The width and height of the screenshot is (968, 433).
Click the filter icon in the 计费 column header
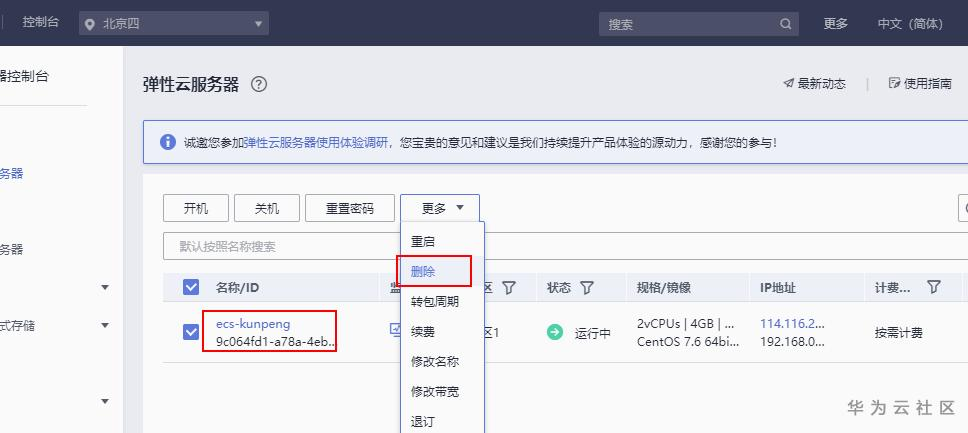[934, 287]
